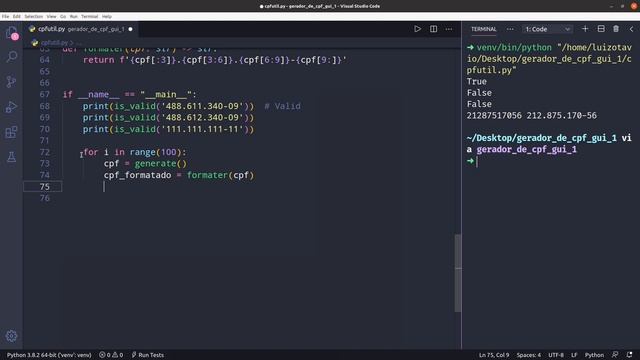The height and width of the screenshot is (360, 640).
Task: Switch to the TERMINAL panel tab
Action: pos(484,29)
